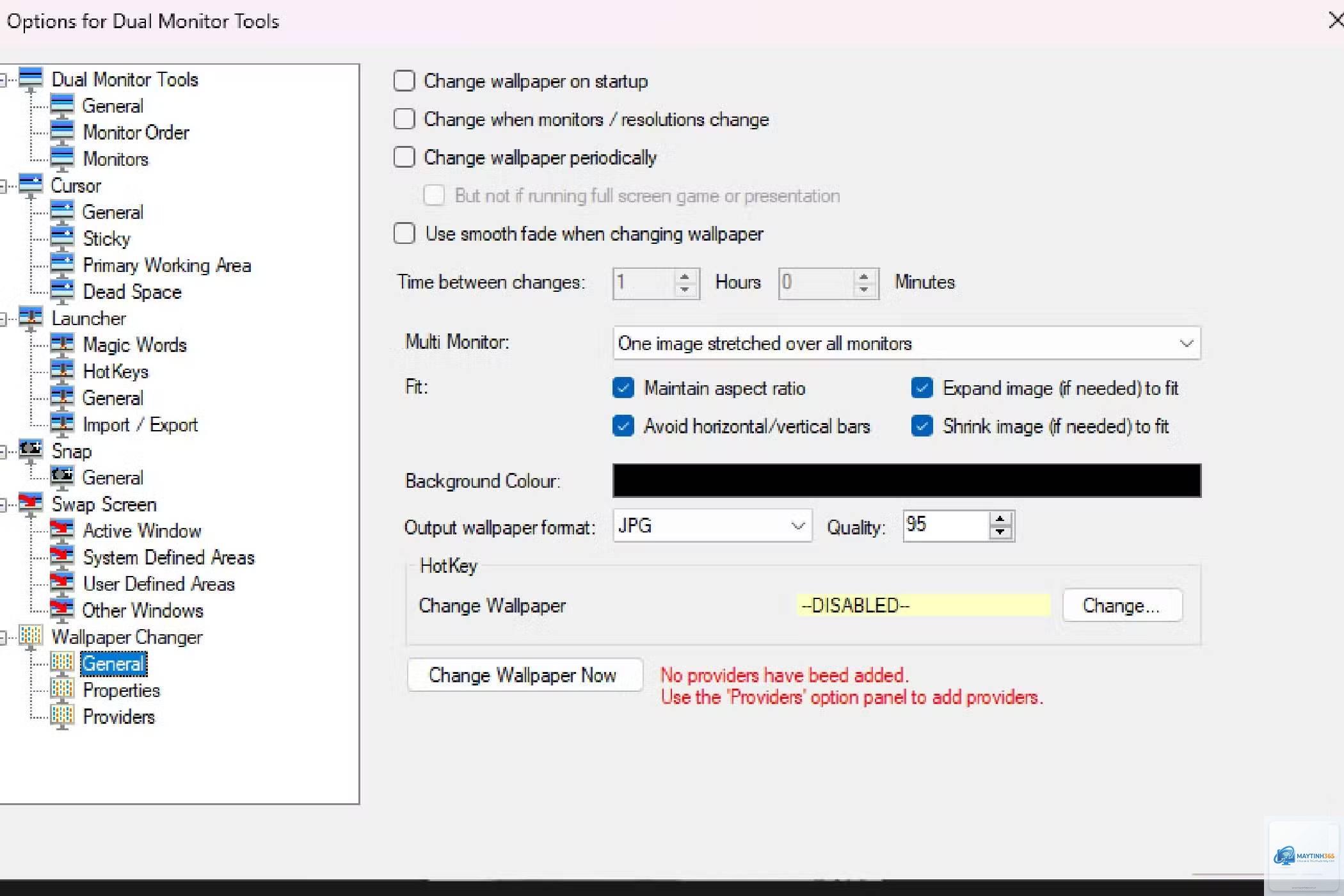Click the Hours input field

[644, 283]
